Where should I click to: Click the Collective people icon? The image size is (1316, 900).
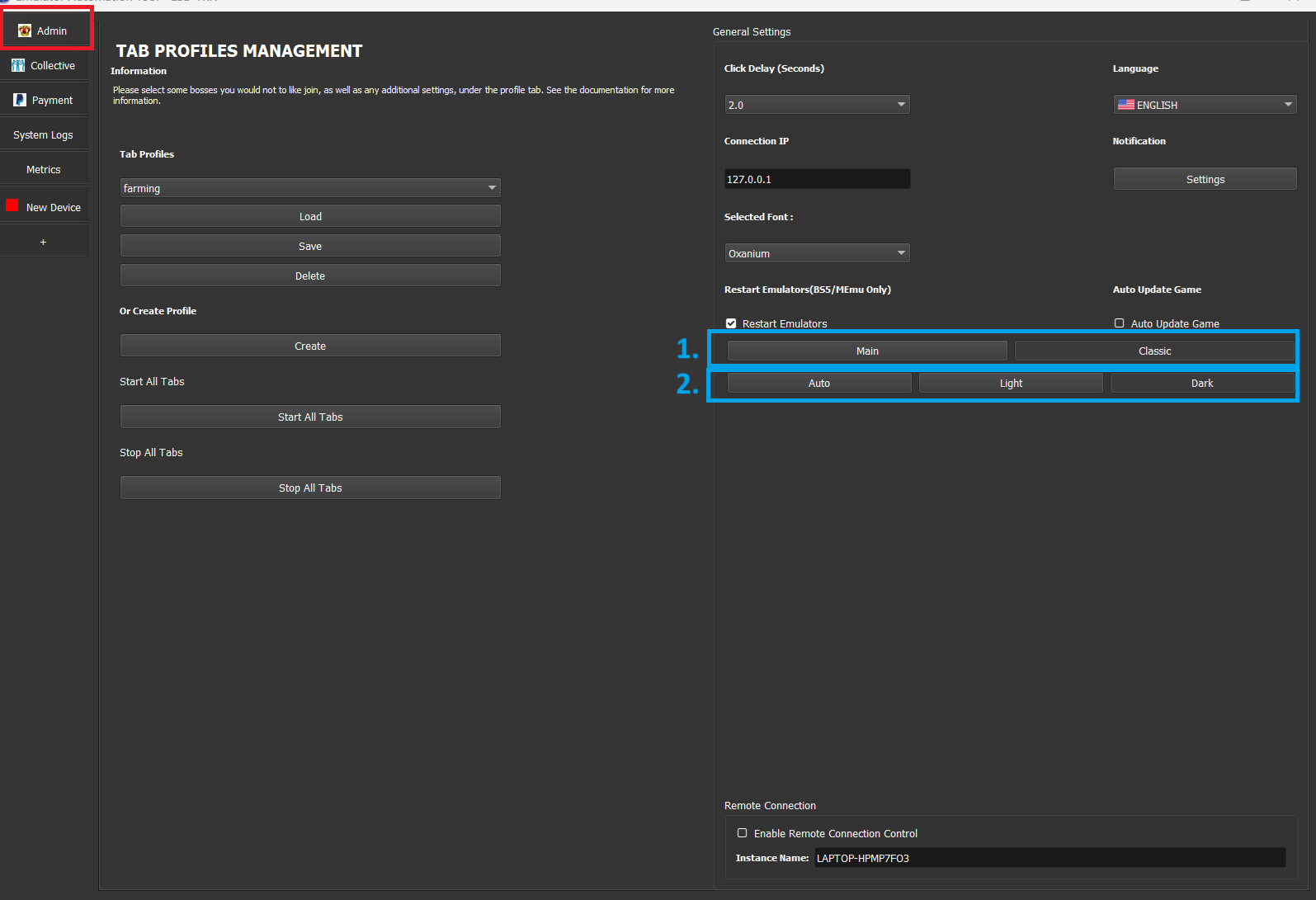pos(18,65)
